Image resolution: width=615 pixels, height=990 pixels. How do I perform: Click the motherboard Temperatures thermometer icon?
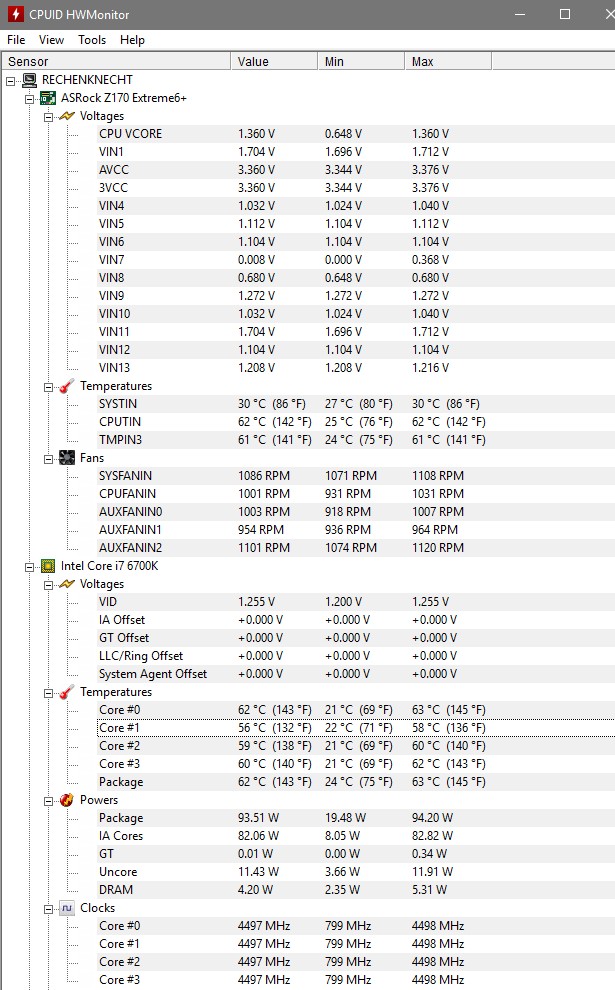pyautogui.click(x=67, y=386)
